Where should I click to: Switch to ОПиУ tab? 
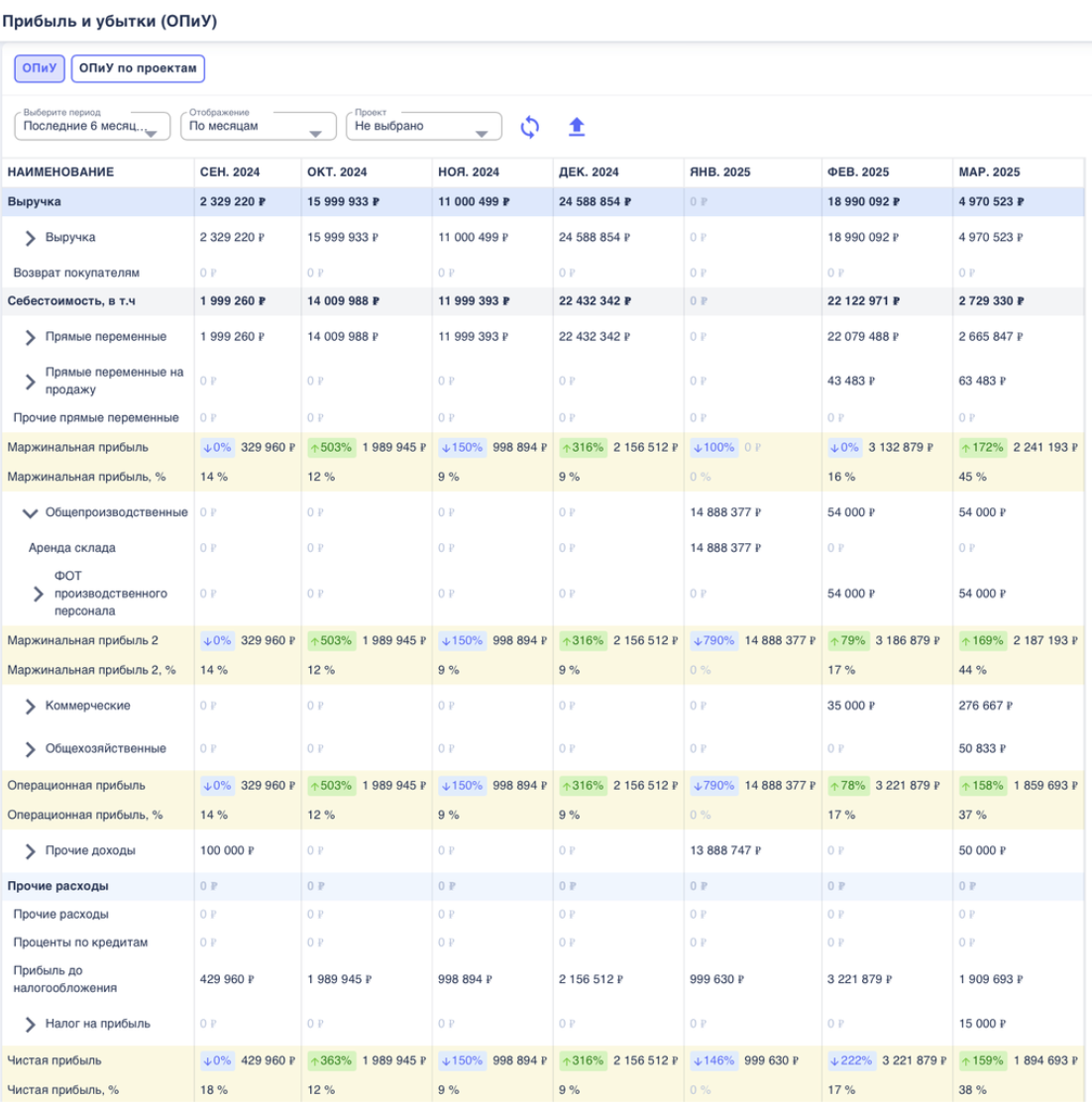tap(39, 68)
